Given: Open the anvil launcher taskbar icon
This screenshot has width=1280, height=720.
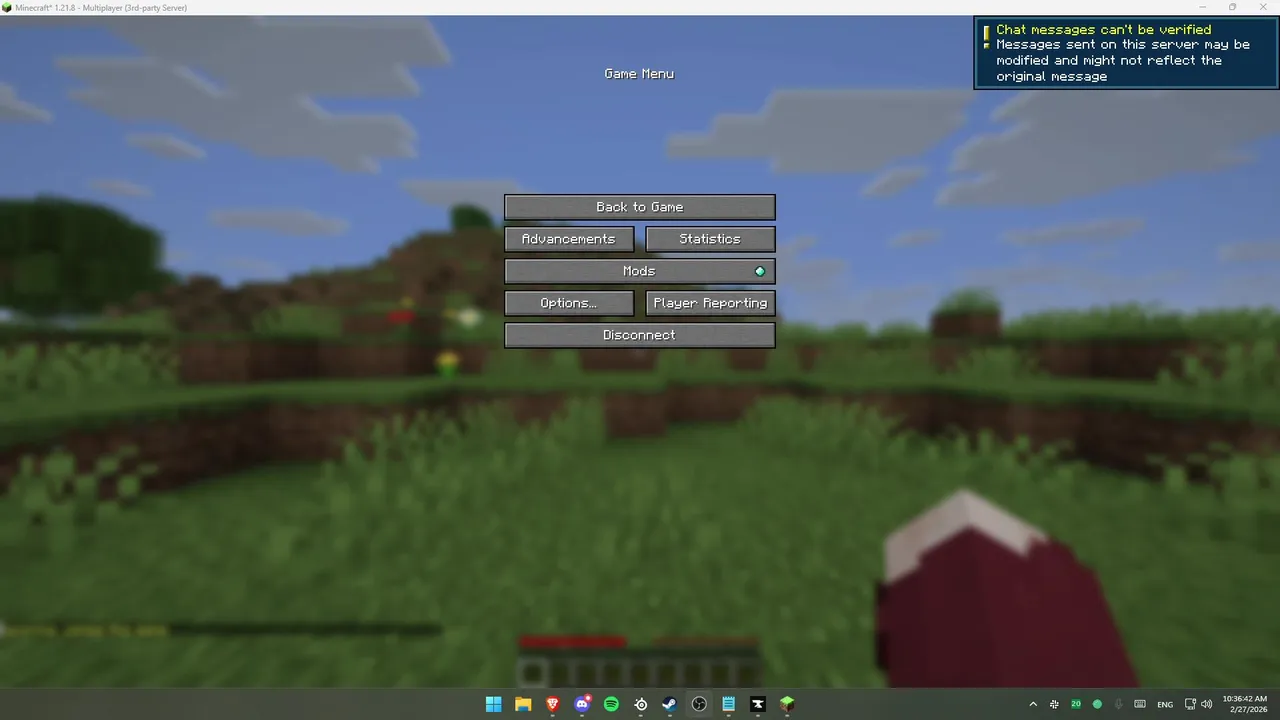Looking at the screenshot, I should click(x=758, y=704).
